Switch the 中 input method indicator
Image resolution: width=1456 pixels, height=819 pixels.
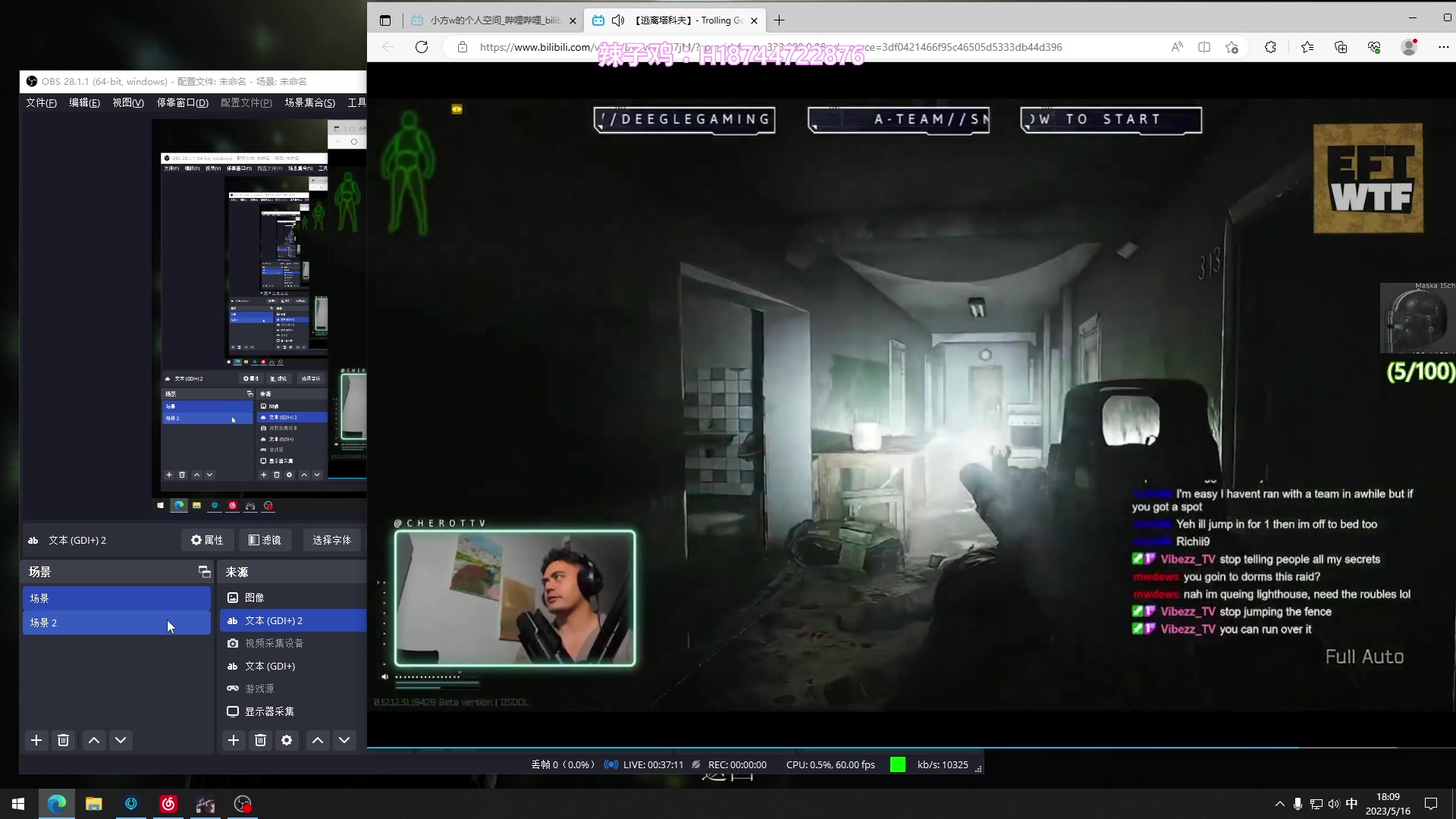pos(1351,804)
